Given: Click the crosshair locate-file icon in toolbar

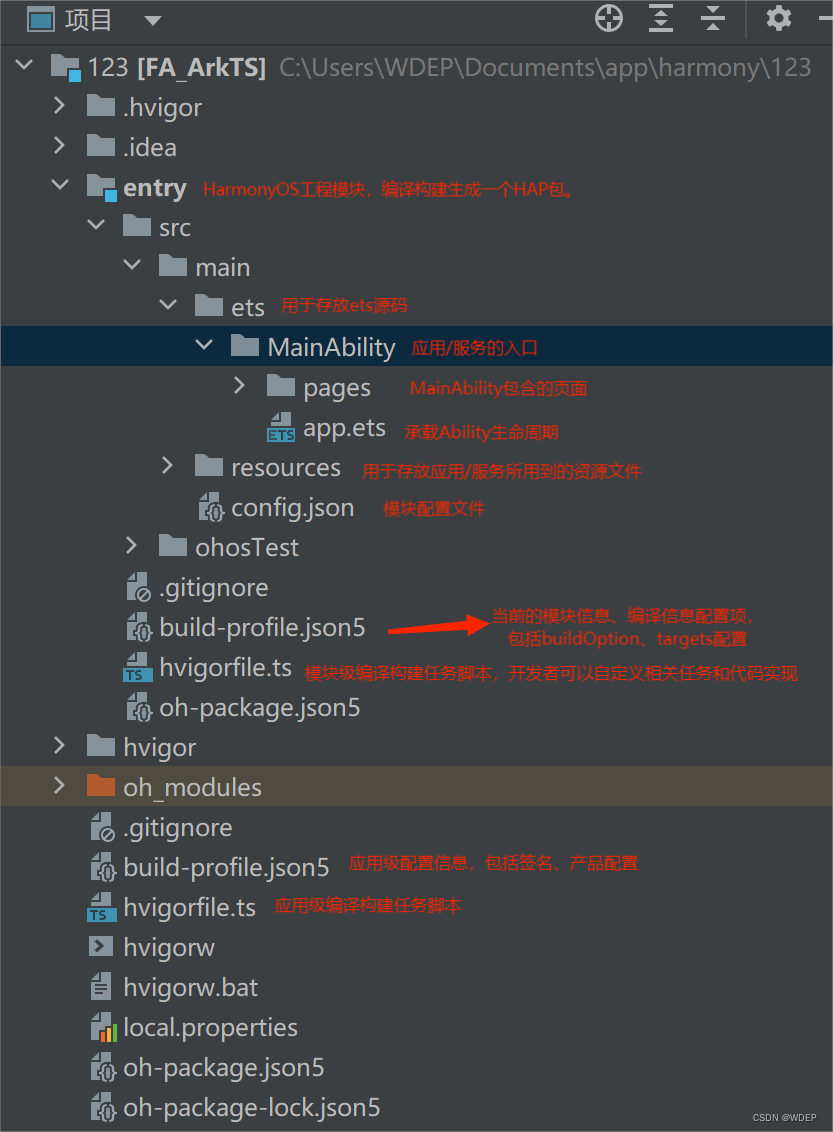Looking at the screenshot, I should click(x=608, y=18).
